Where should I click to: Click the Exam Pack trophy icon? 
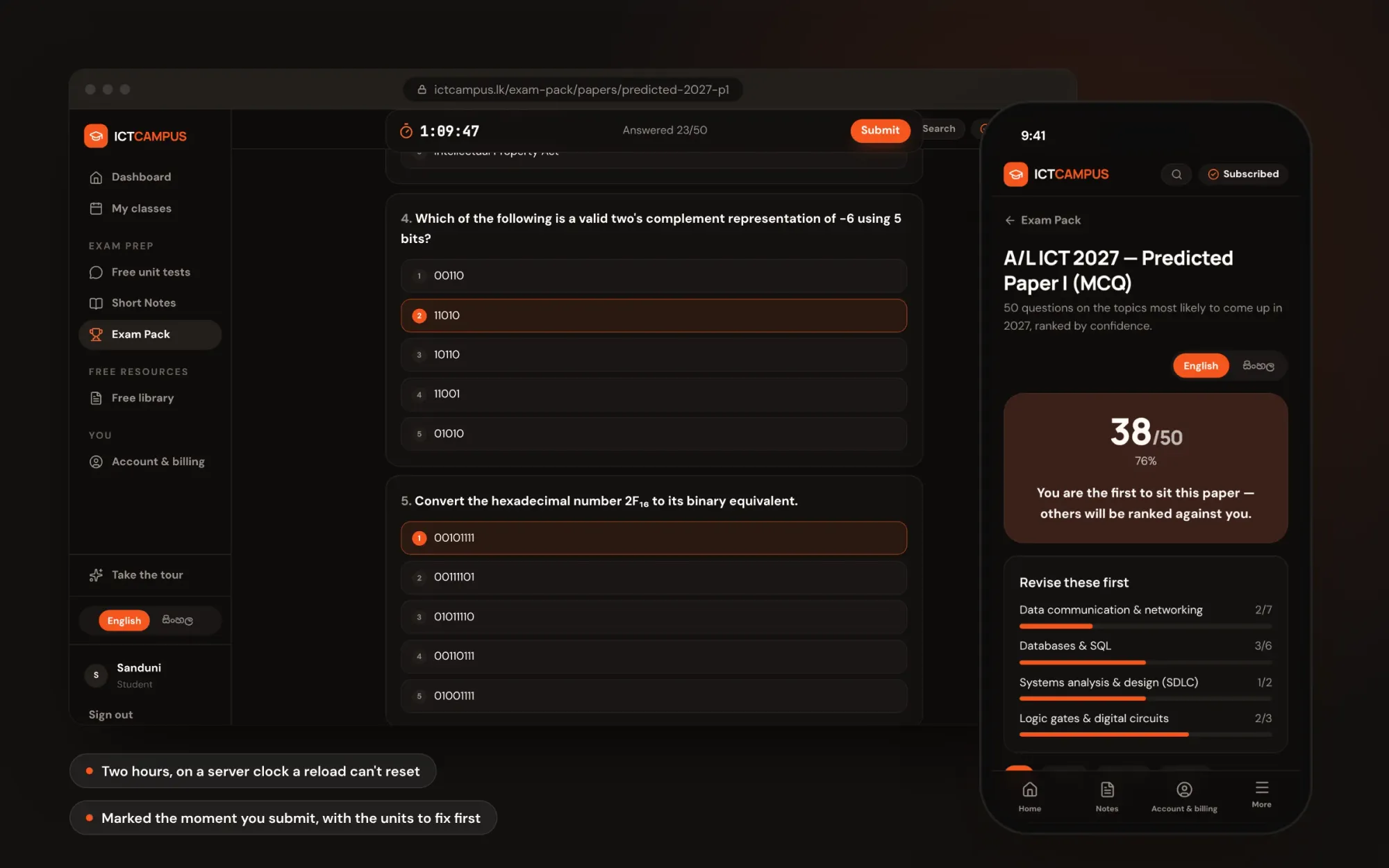point(96,334)
